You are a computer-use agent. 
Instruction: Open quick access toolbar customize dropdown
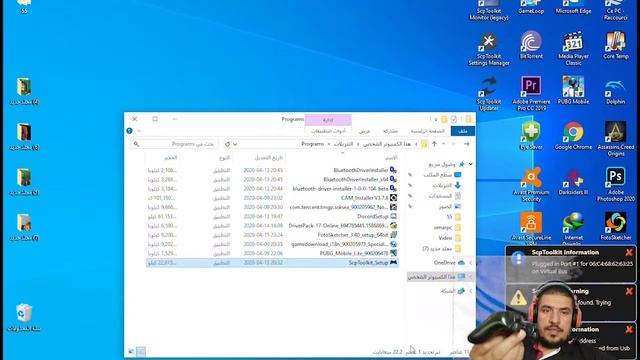(436, 120)
